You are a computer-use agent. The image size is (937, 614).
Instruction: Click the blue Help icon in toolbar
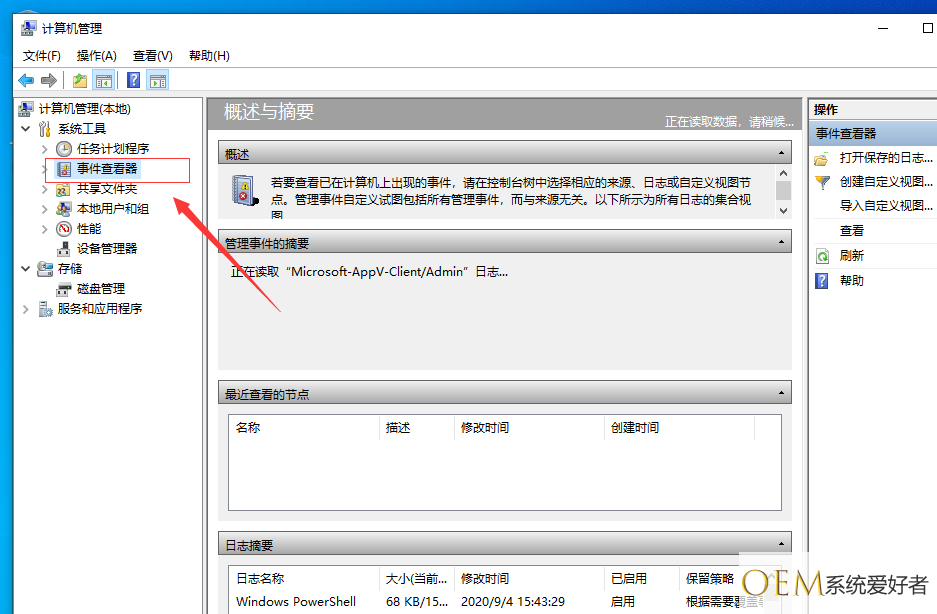[x=133, y=81]
